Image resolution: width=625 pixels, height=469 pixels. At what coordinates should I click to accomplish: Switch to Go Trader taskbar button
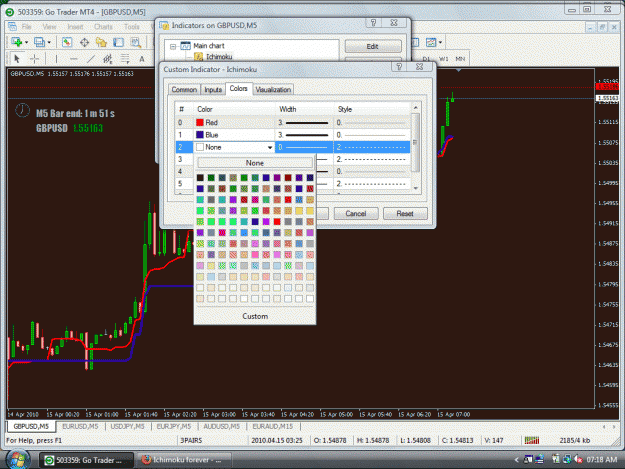click(x=86, y=460)
